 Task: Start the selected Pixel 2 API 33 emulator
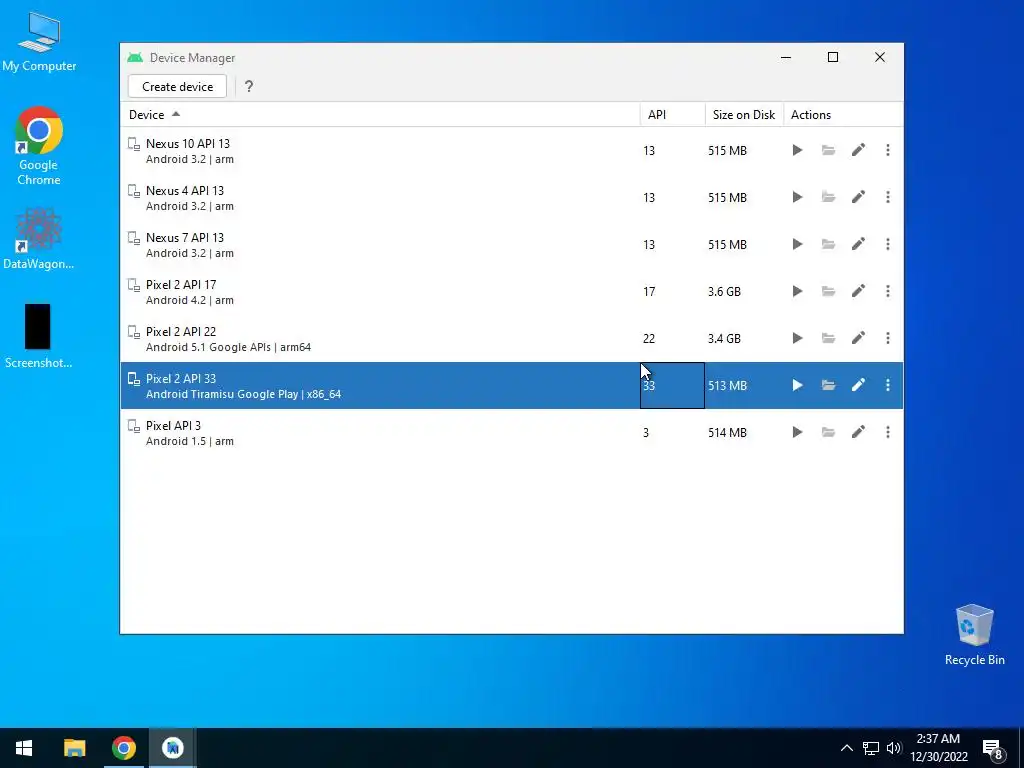pos(797,385)
